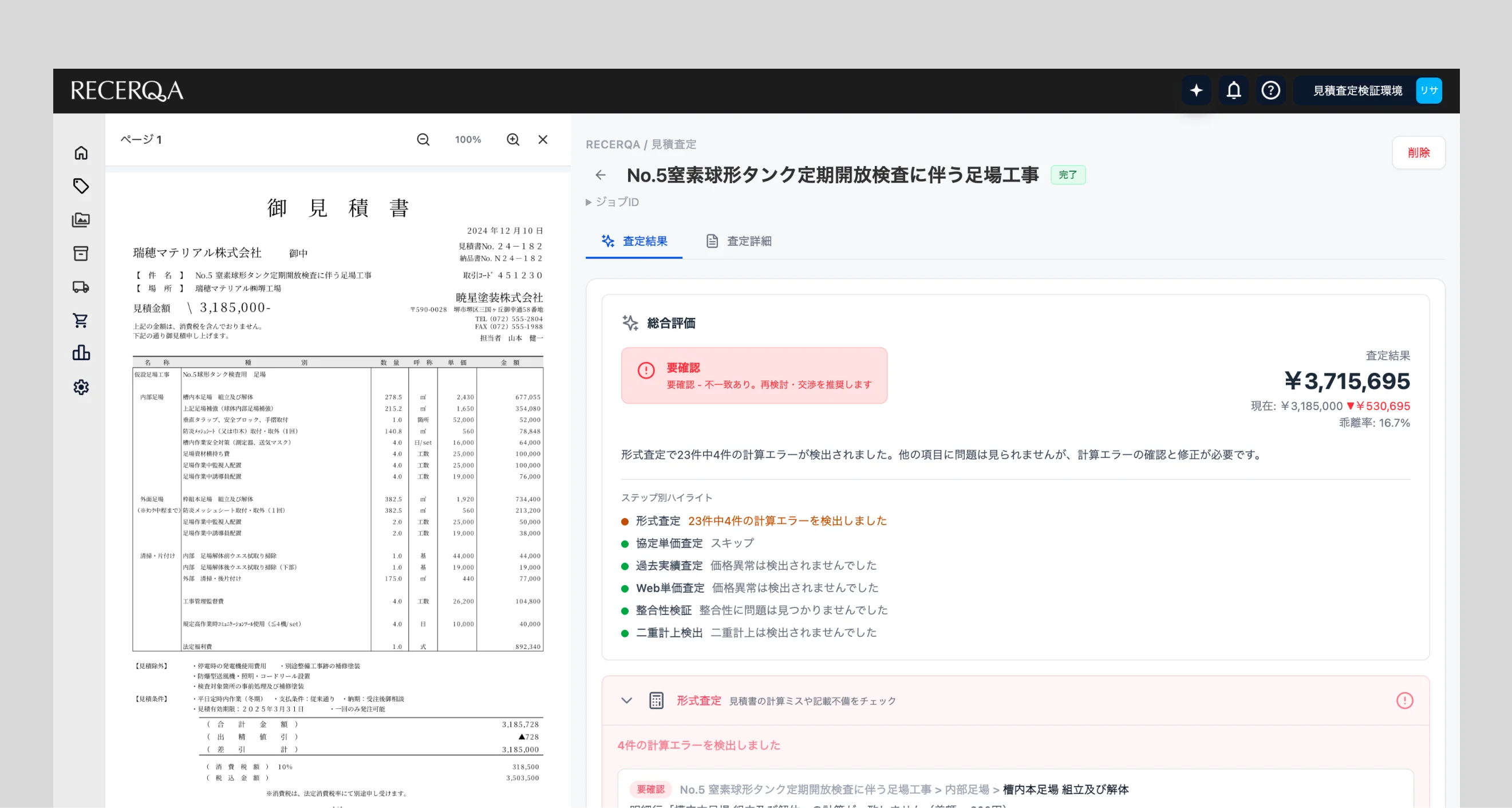
Task: Click the 削除 button
Action: click(1418, 153)
